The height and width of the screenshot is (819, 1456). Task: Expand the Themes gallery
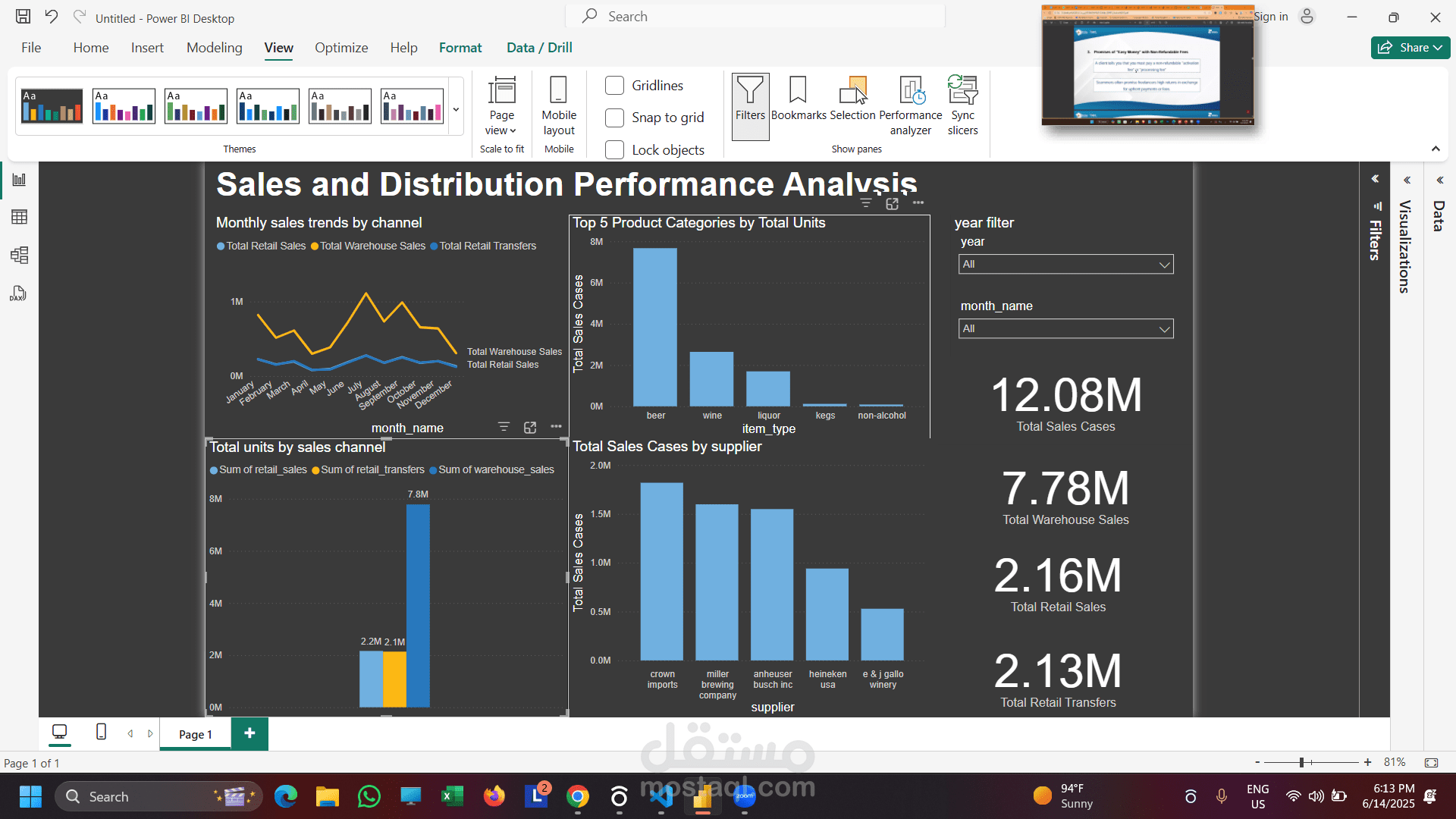(456, 109)
